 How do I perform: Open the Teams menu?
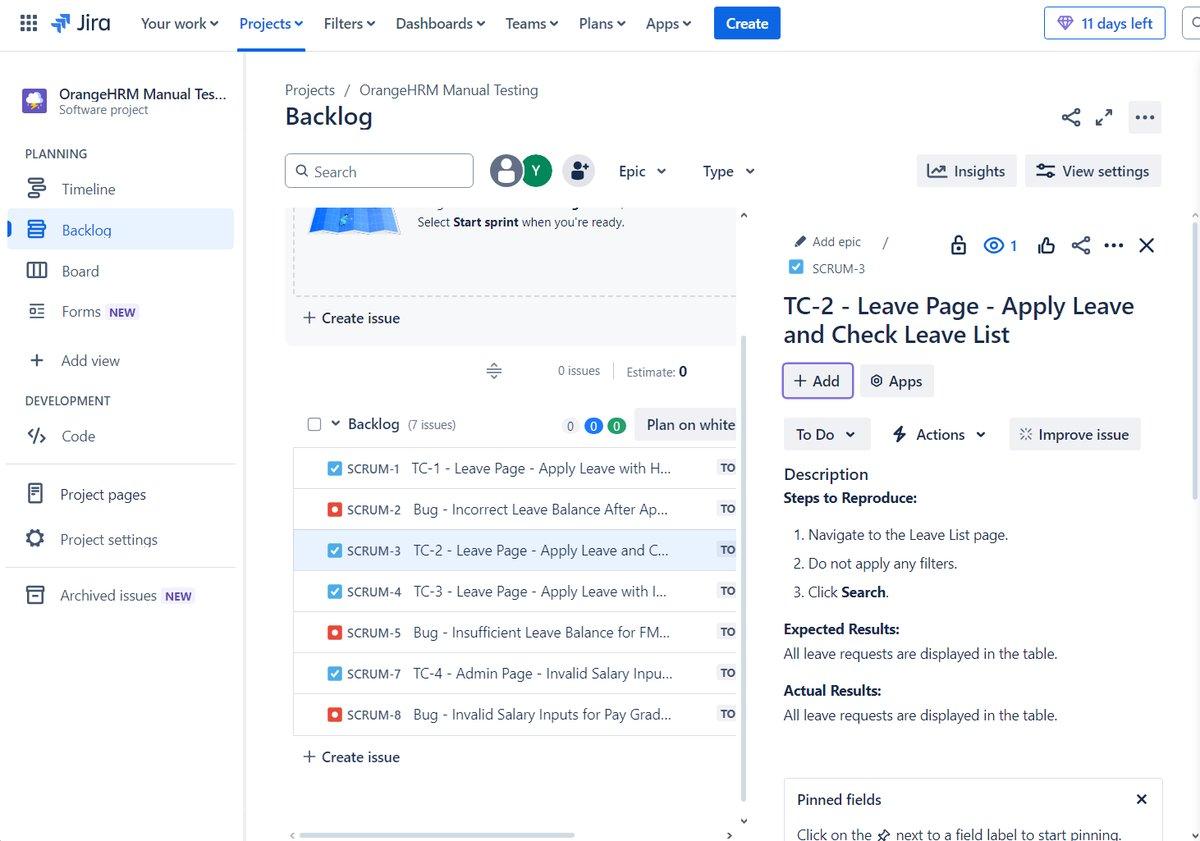pos(532,23)
